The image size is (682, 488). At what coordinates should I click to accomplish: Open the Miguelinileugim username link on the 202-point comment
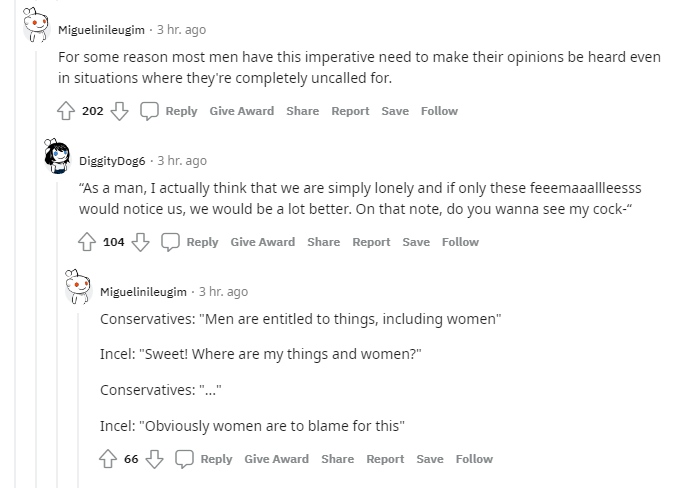101,30
